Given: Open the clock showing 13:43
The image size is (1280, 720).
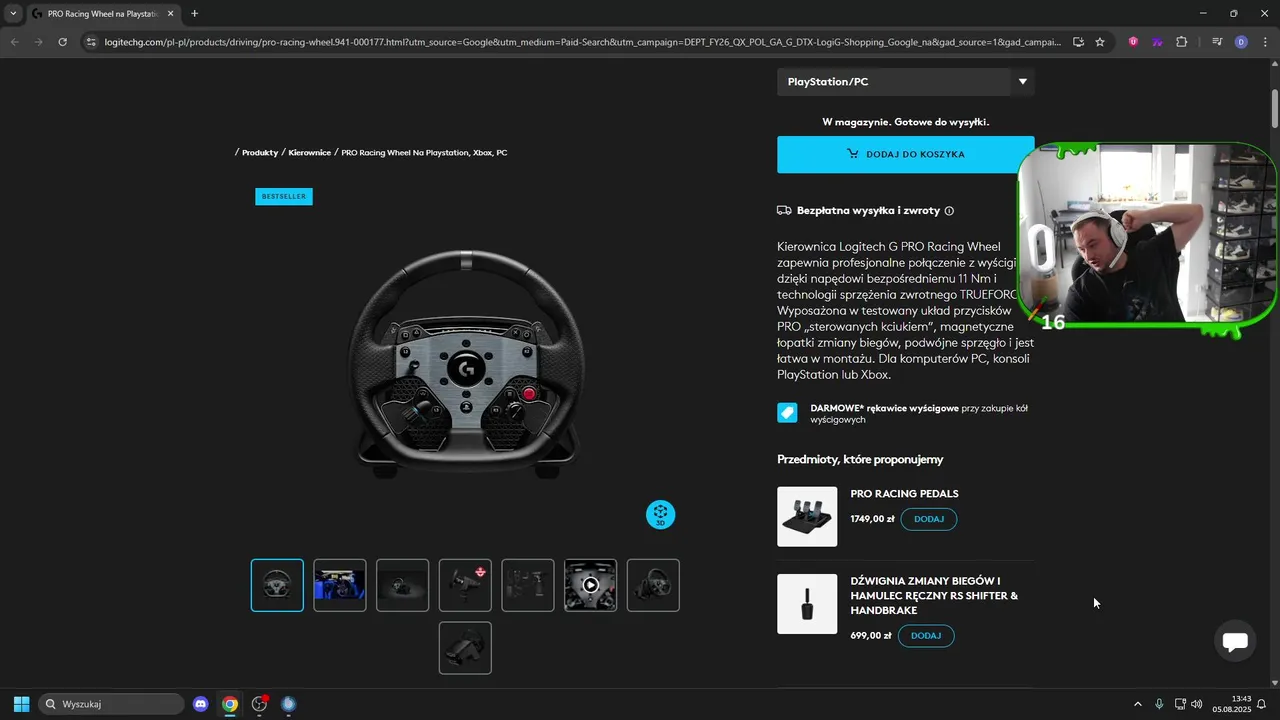Looking at the screenshot, I should click(1232, 704).
